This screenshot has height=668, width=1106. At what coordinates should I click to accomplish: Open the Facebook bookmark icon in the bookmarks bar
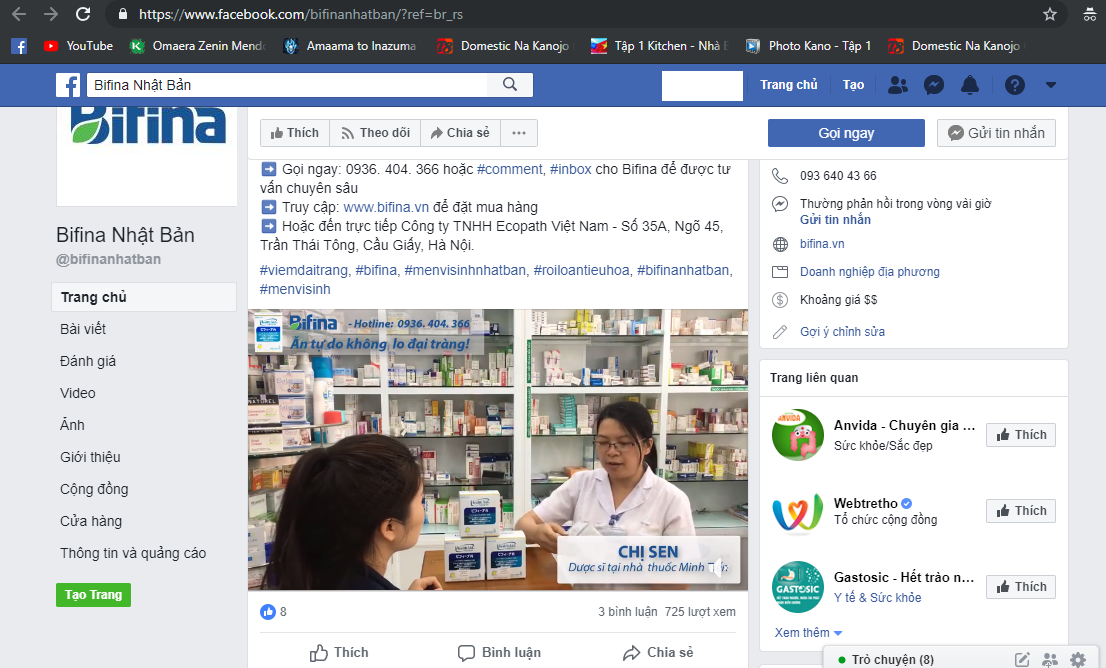tap(19, 46)
